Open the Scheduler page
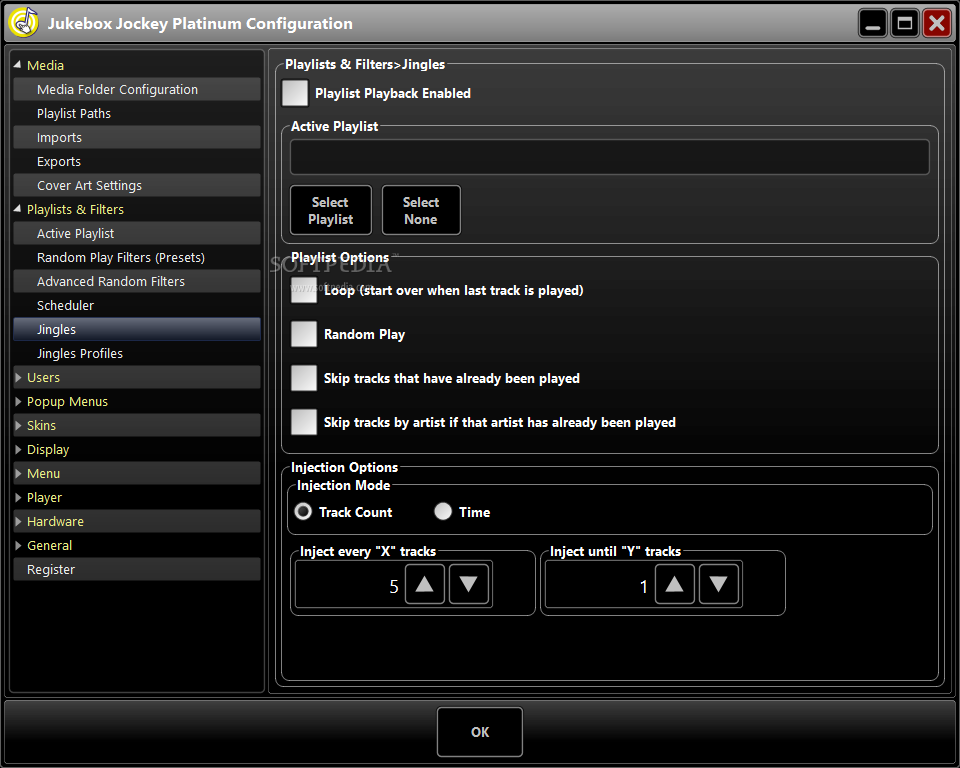Screen dimensions: 960x768 tap(137, 305)
